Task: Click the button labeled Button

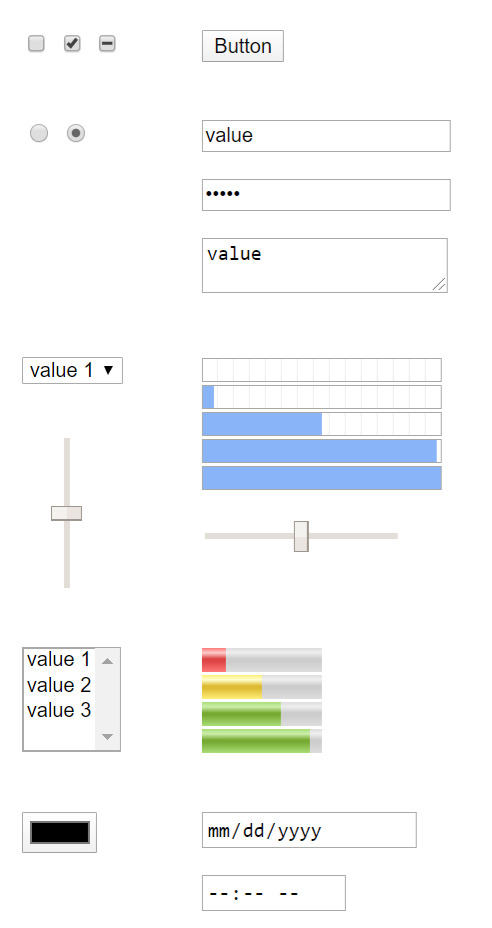Action: (x=243, y=46)
